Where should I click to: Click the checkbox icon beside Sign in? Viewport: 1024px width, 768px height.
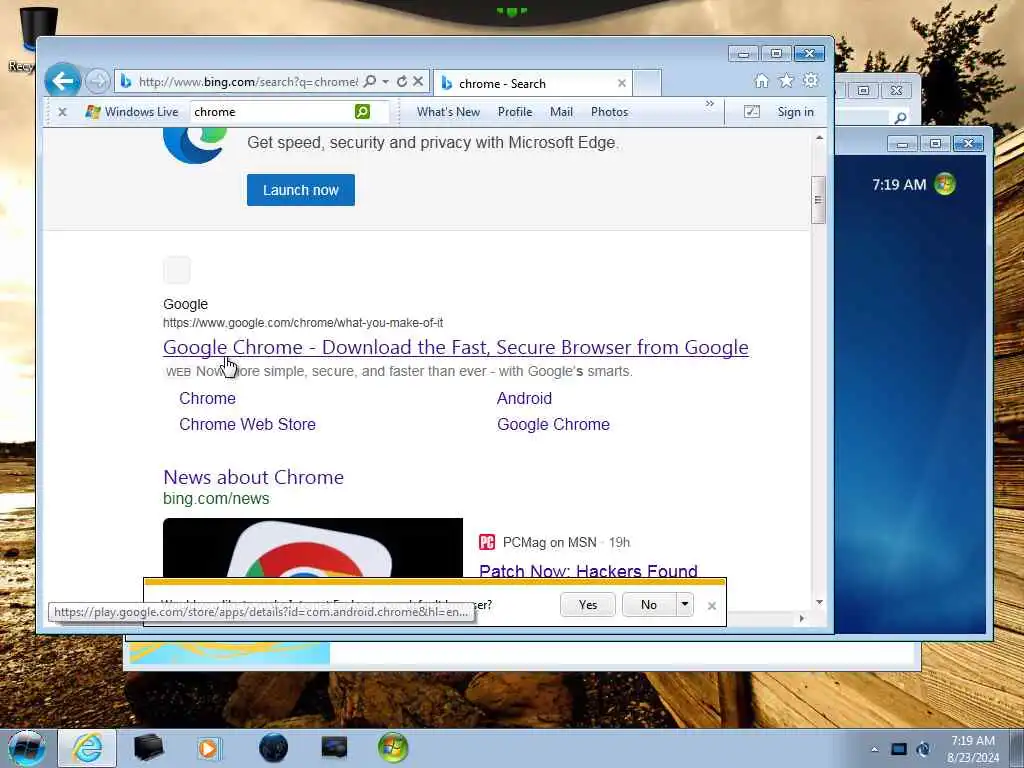click(x=752, y=112)
